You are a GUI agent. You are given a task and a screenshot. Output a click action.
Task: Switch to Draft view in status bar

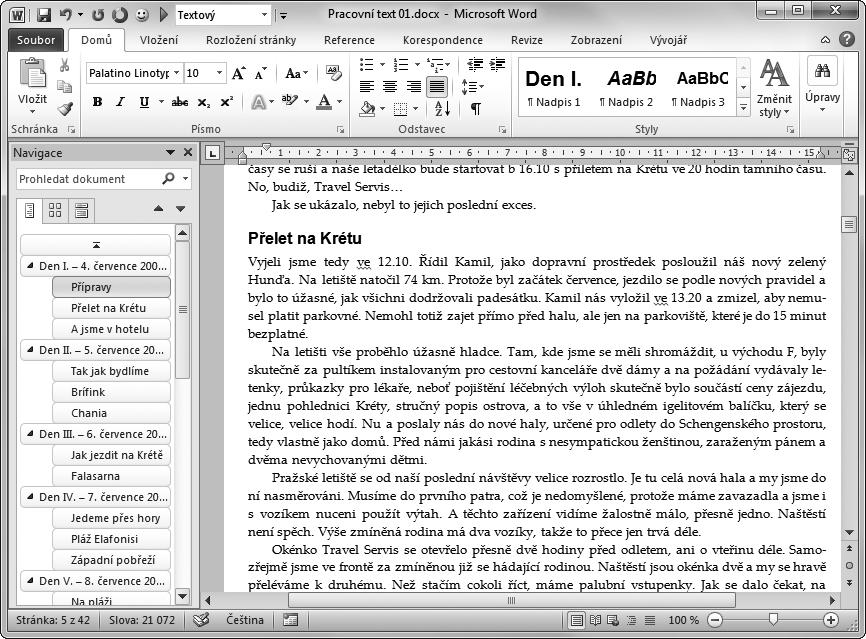(650, 620)
